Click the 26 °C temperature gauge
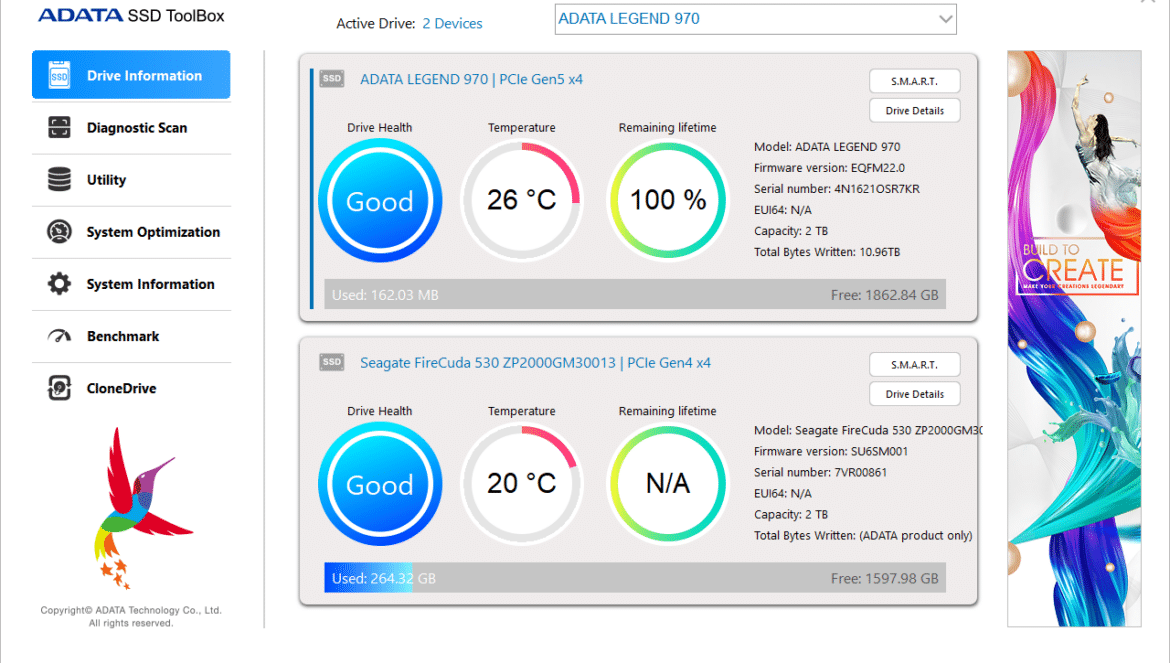 coord(522,200)
